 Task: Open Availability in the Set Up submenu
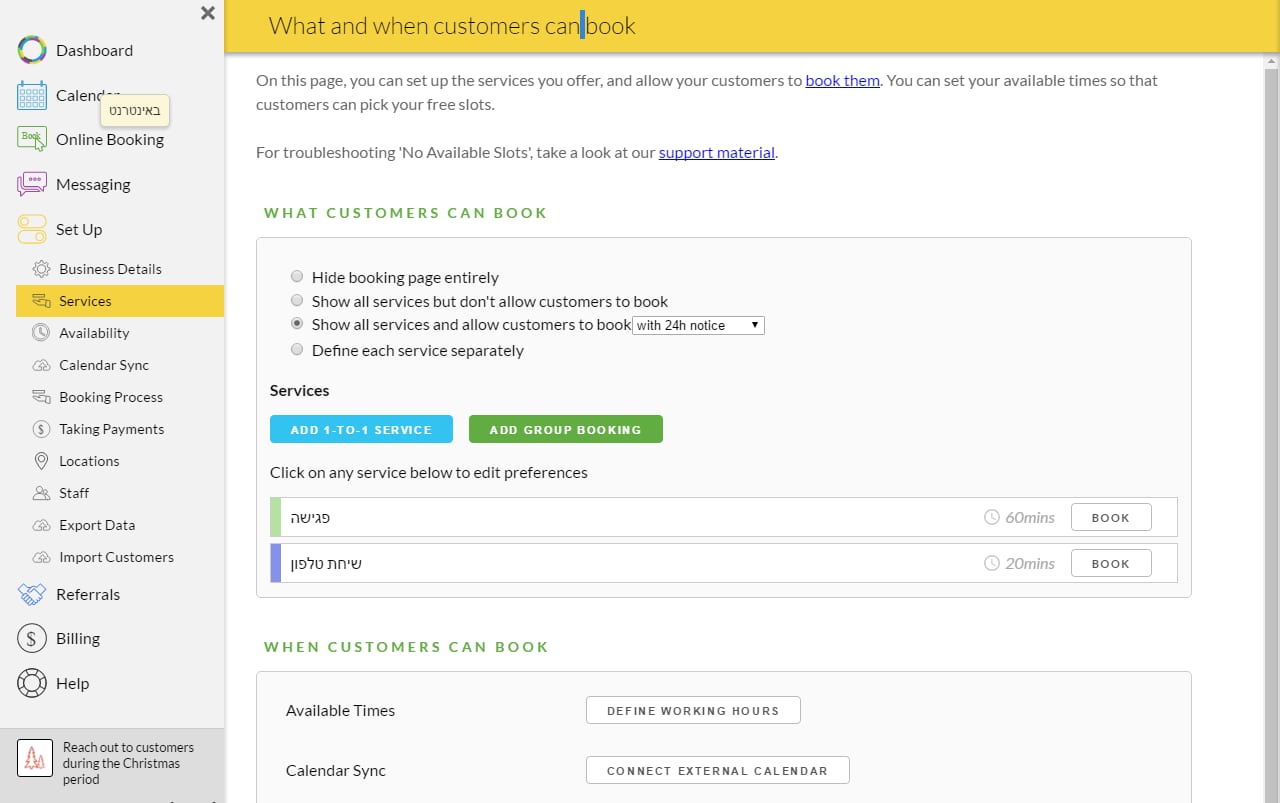[x=94, y=333]
